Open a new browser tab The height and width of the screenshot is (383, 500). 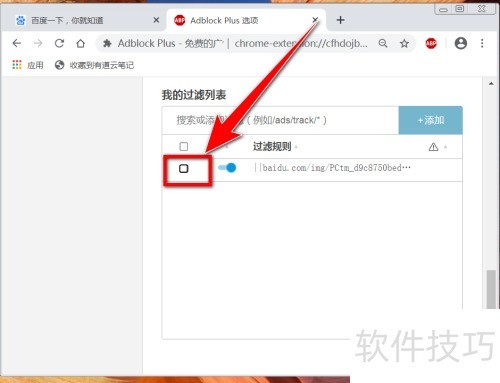pos(340,20)
